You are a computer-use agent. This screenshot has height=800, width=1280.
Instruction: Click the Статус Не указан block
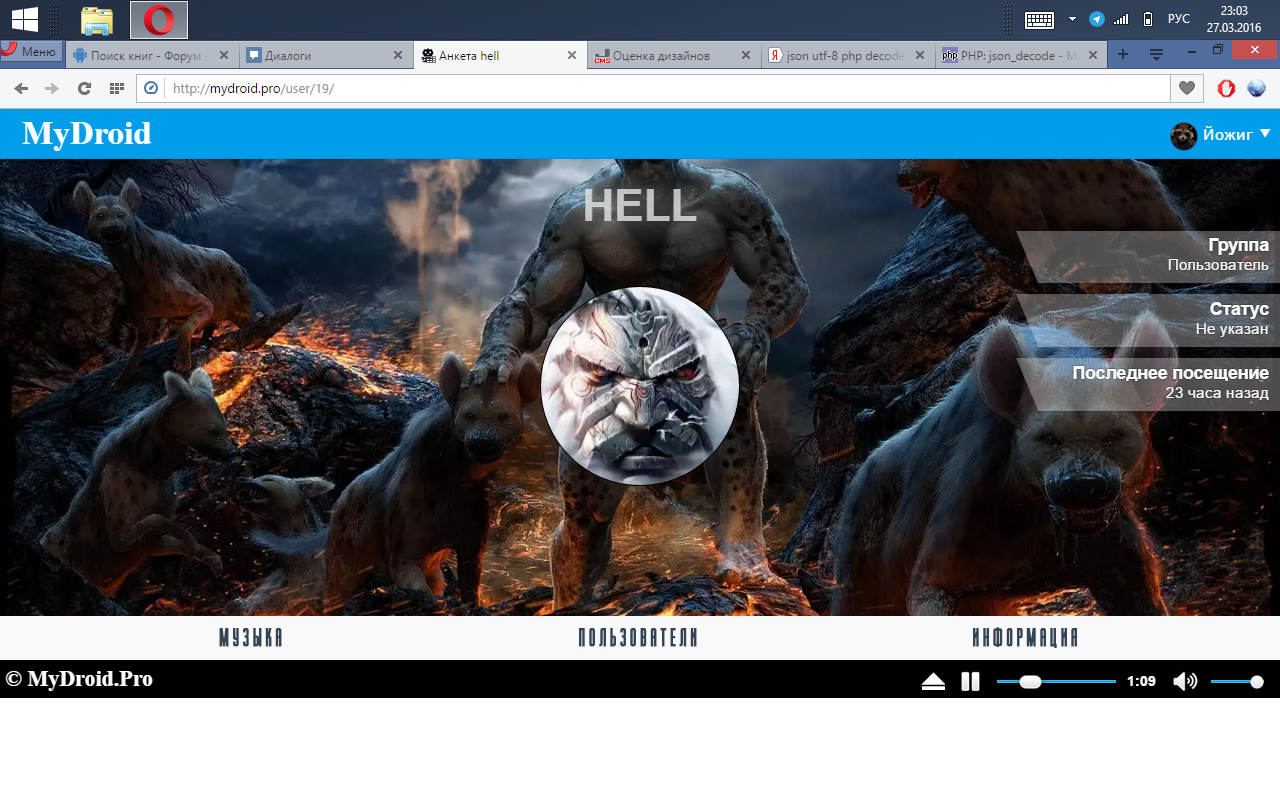[1149, 319]
